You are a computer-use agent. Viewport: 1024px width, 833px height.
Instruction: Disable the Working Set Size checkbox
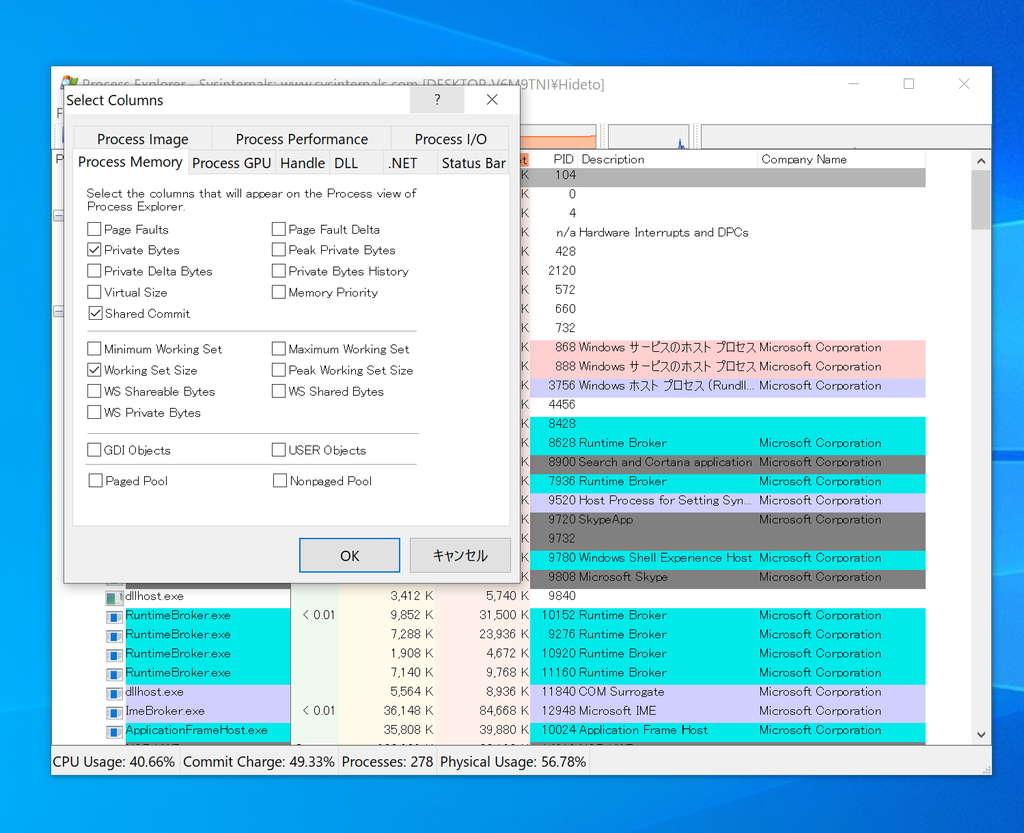click(x=94, y=370)
